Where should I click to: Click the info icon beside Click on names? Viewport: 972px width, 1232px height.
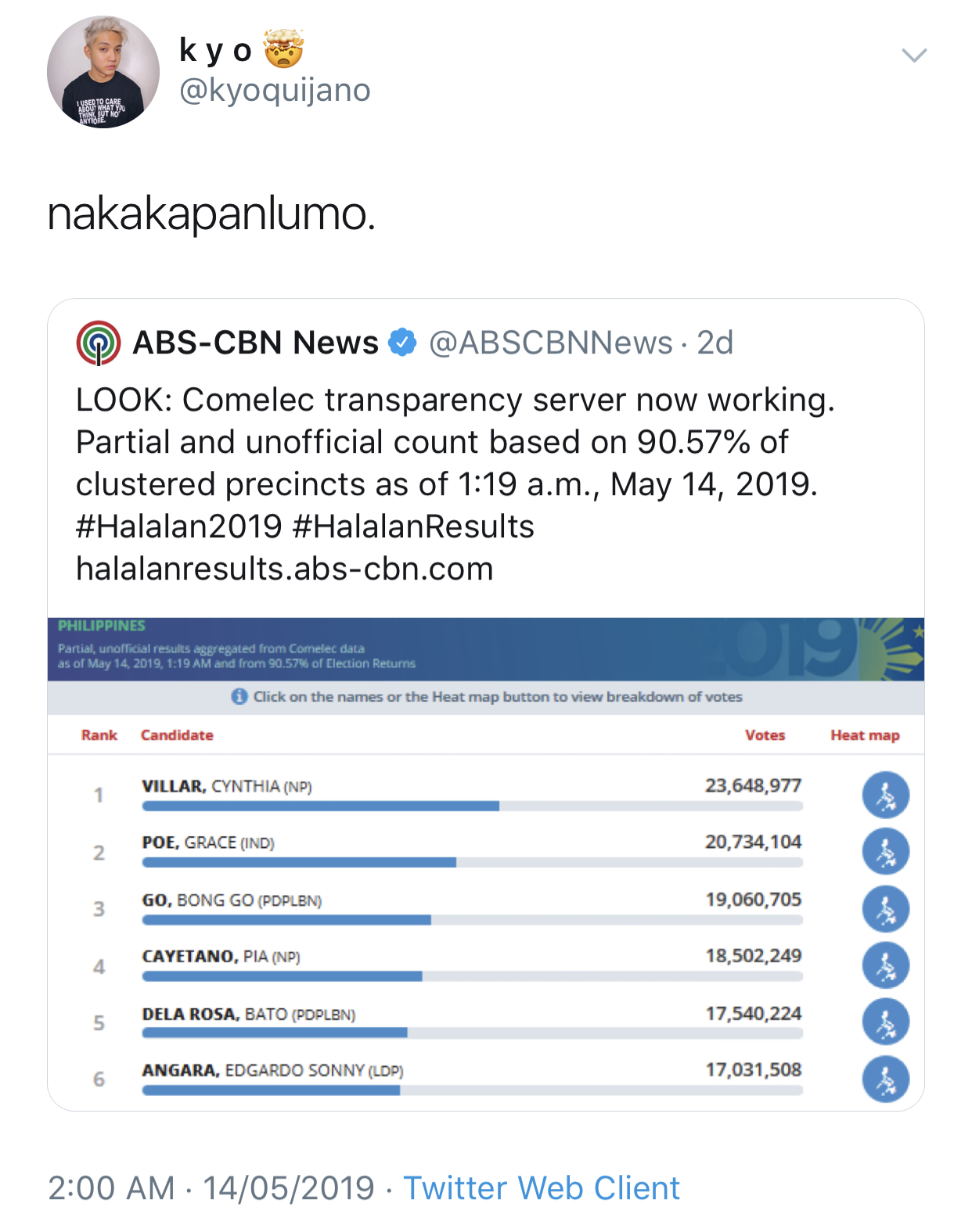239,697
